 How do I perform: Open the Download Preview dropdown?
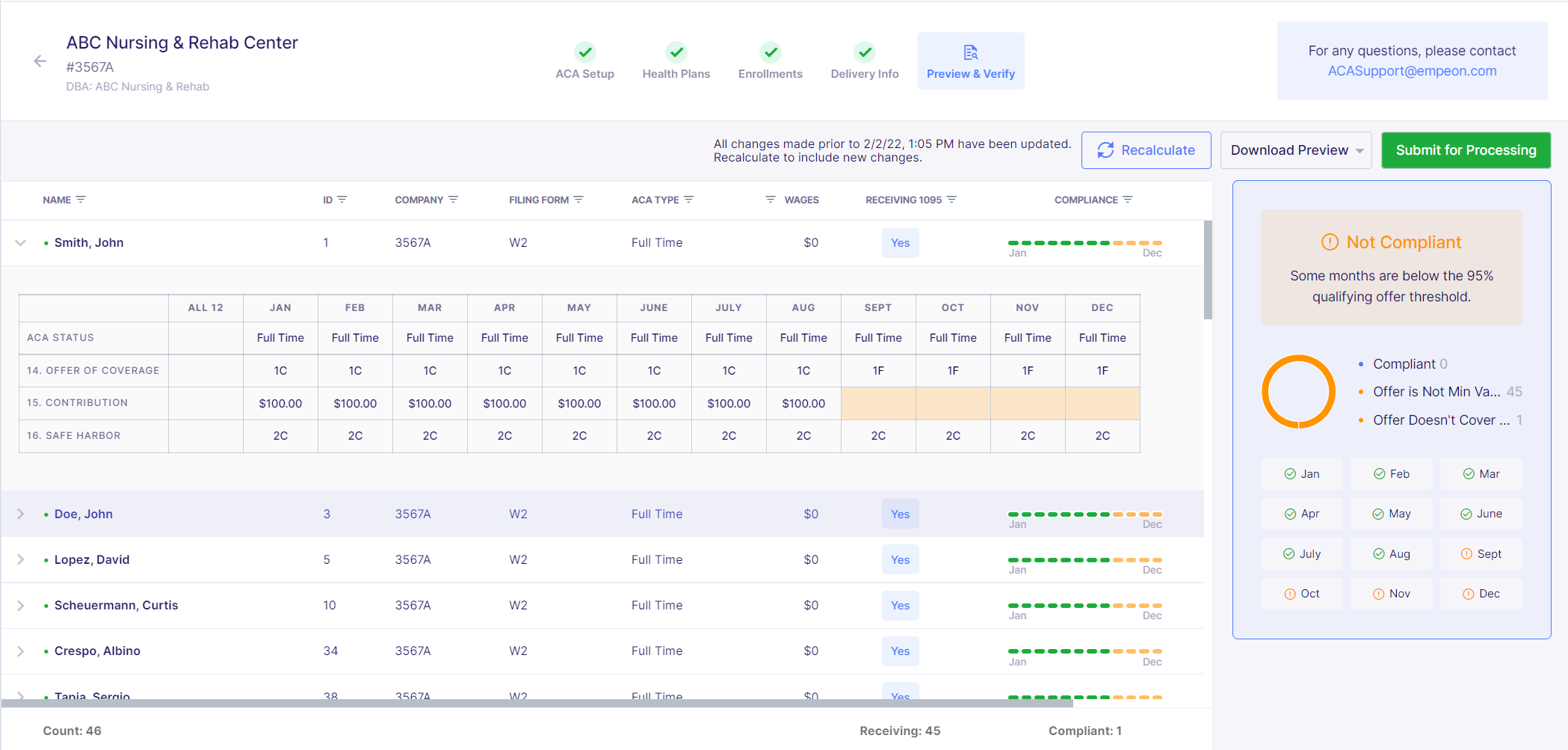point(1296,150)
